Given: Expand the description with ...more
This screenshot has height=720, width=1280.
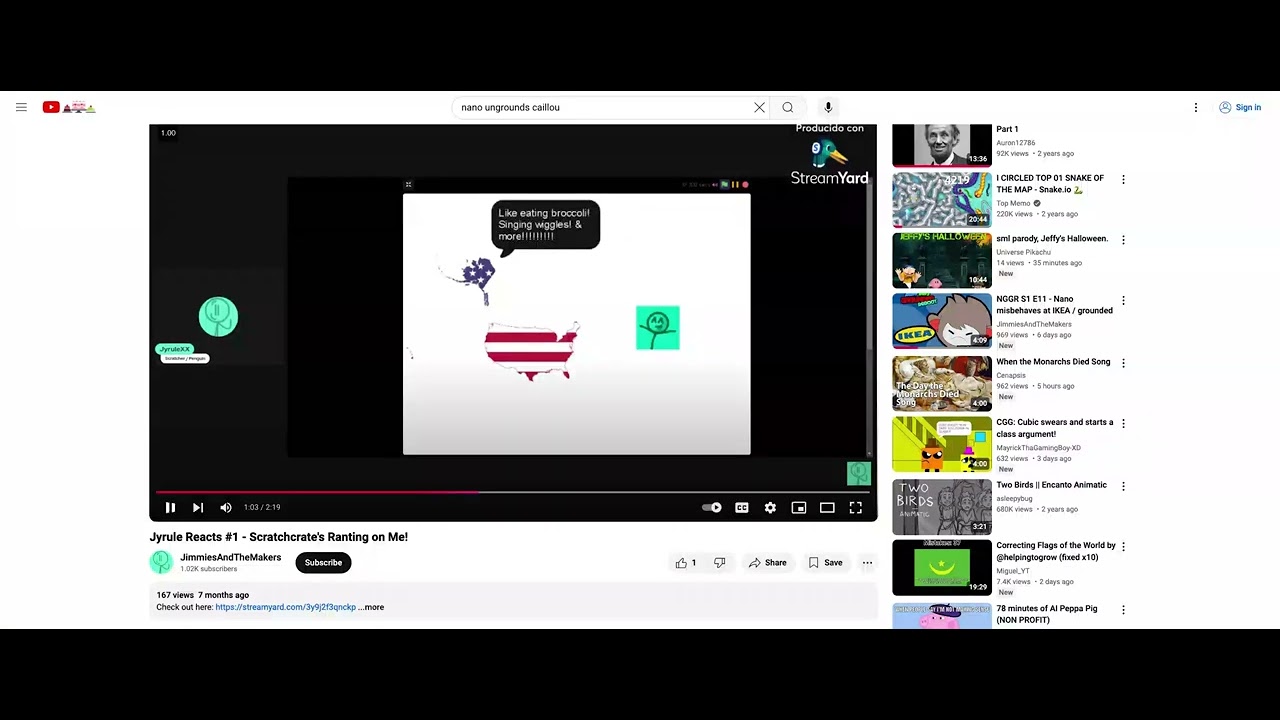Looking at the screenshot, I should click(371, 607).
